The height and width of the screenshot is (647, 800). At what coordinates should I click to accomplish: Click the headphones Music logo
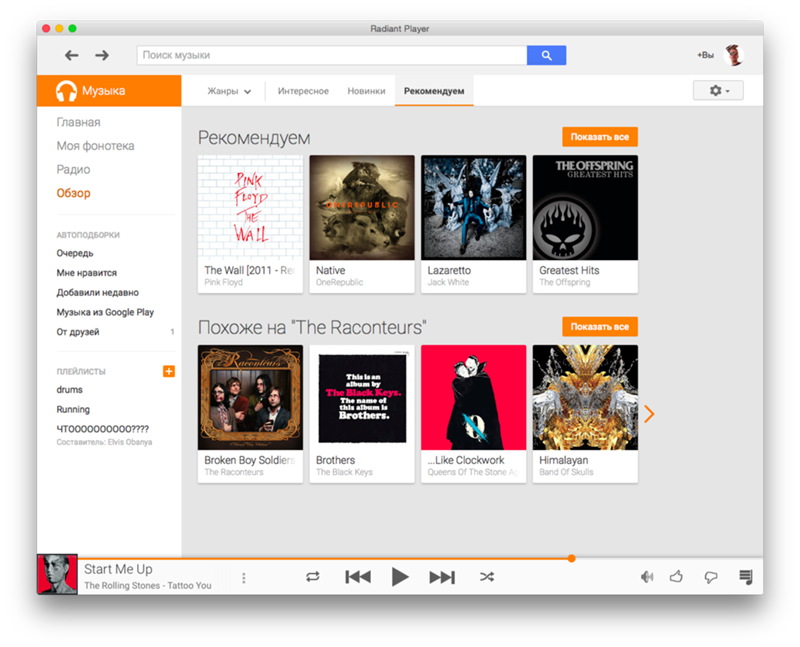click(66, 91)
